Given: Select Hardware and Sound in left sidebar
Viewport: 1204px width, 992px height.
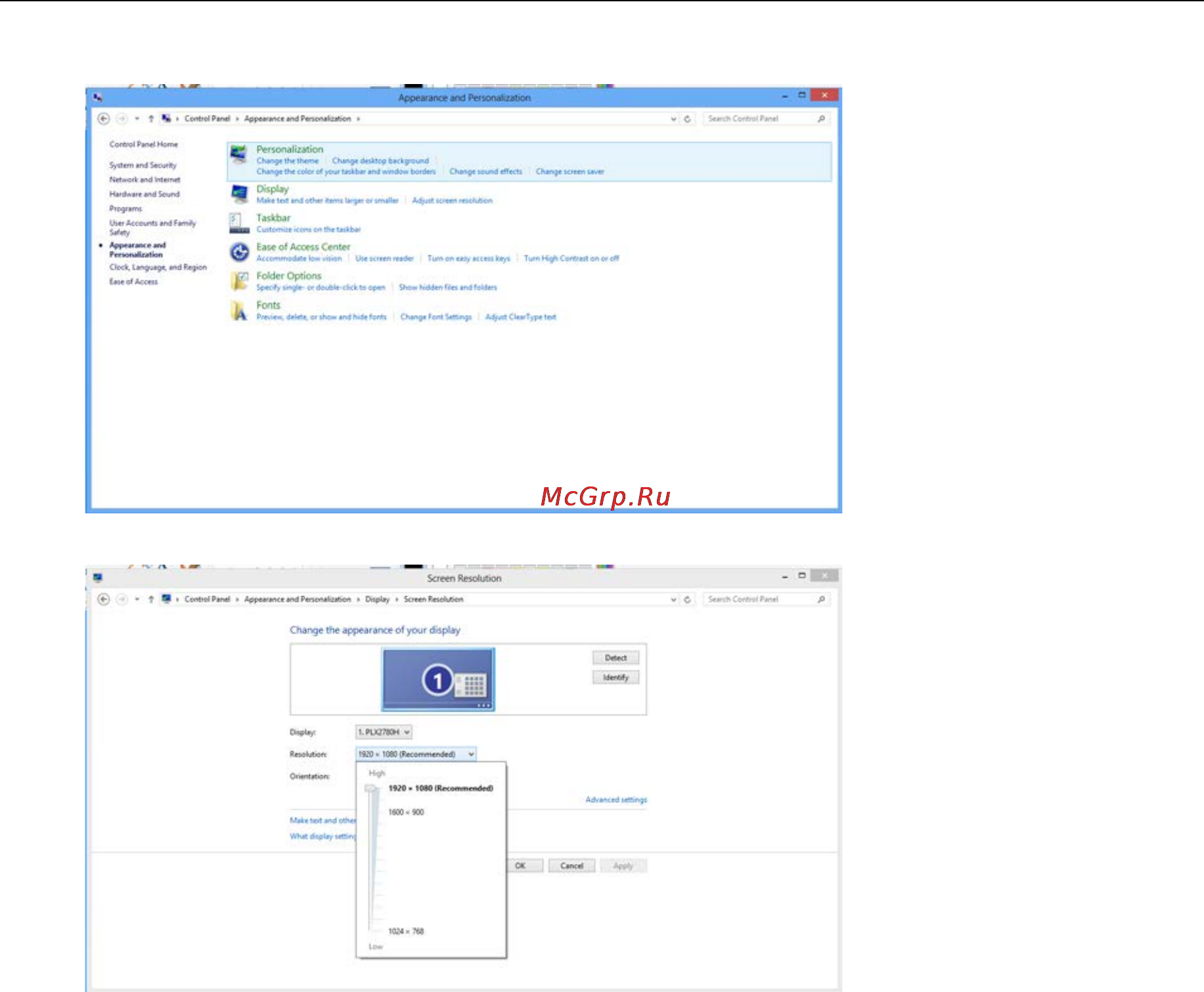Looking at the screenshot, I should [145, 194].
